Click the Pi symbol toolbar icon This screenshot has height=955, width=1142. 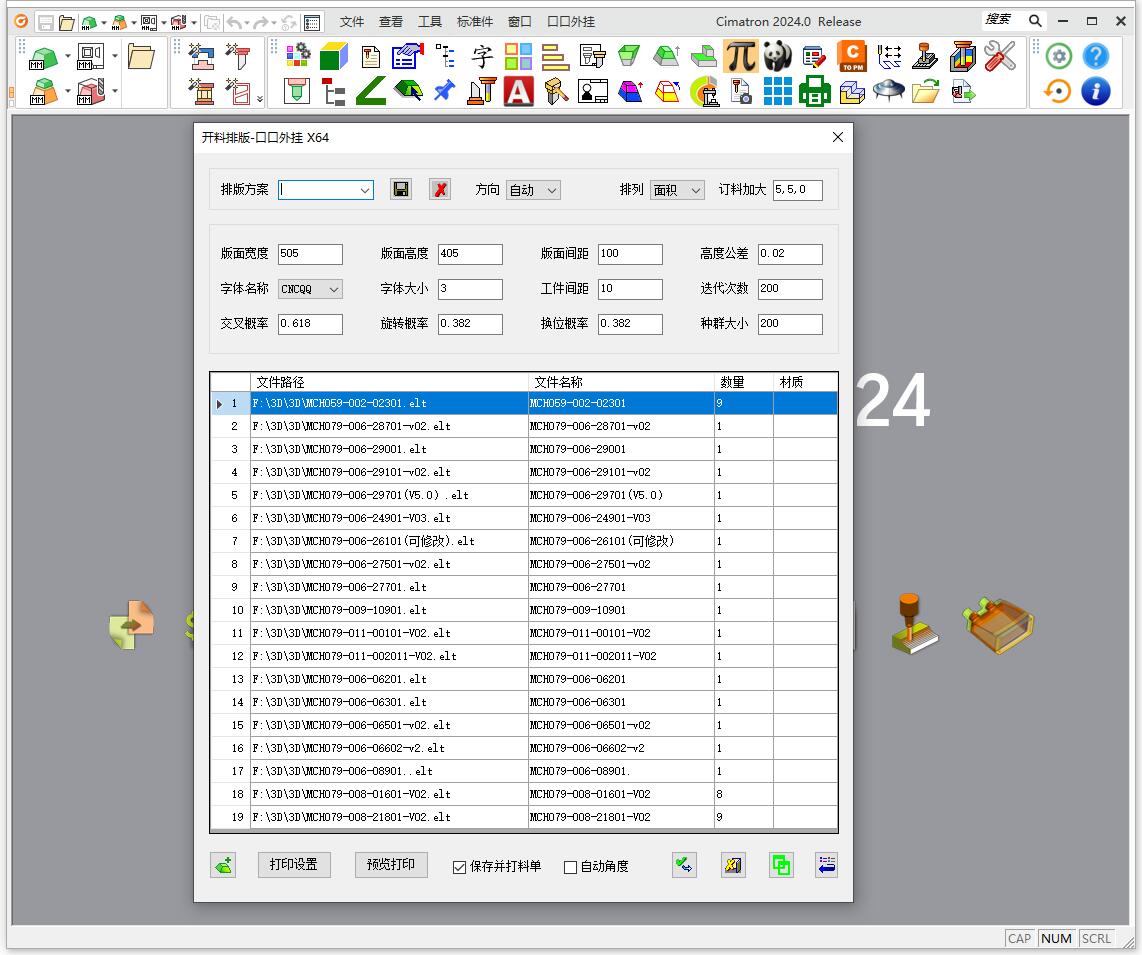click(740, 56)
